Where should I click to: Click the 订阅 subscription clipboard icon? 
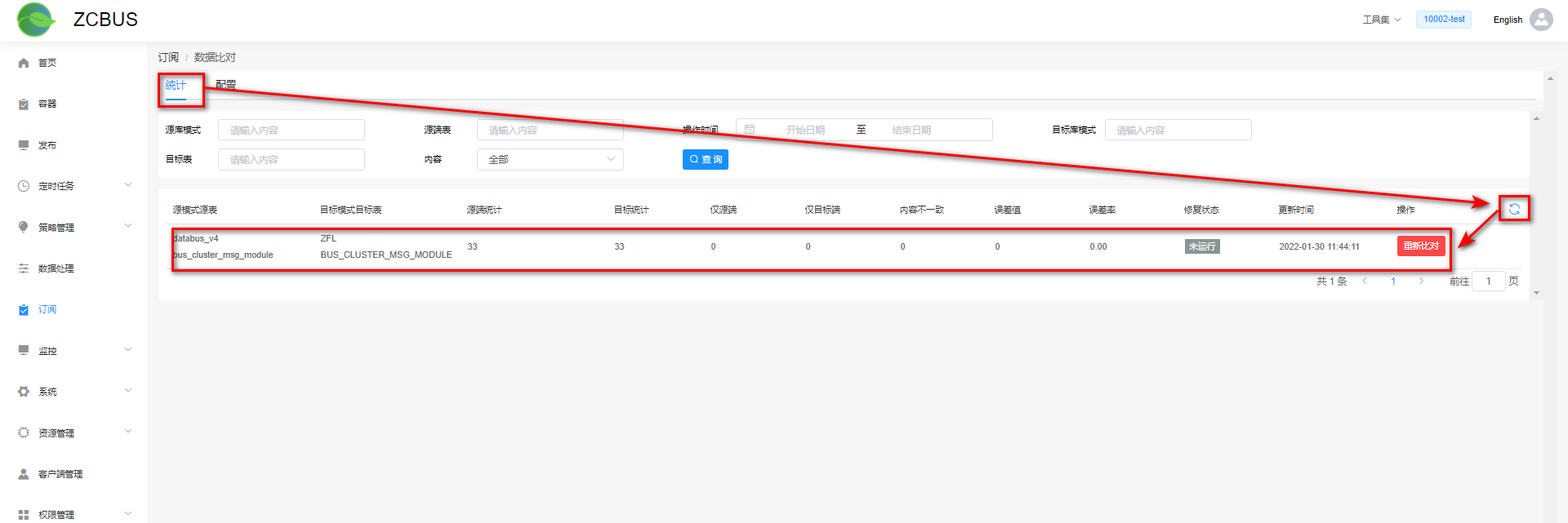[24, 310]
